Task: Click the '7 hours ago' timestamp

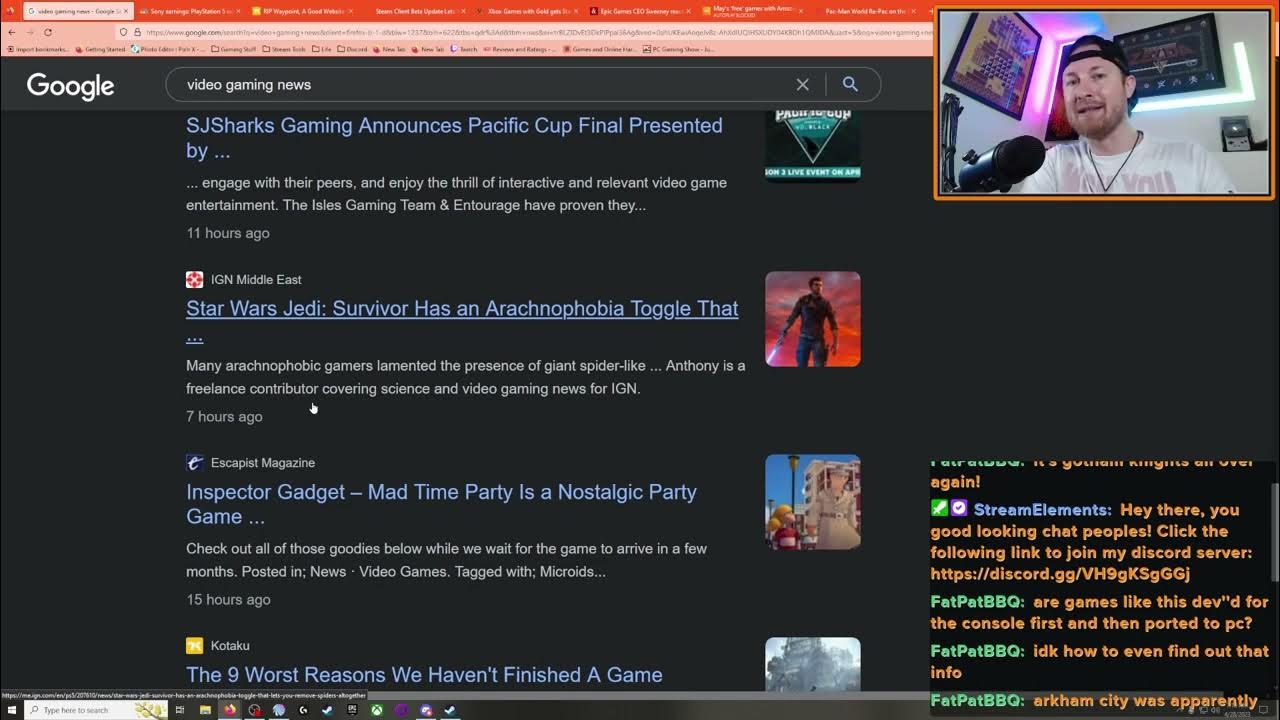Action: click(x=224, y=417)
